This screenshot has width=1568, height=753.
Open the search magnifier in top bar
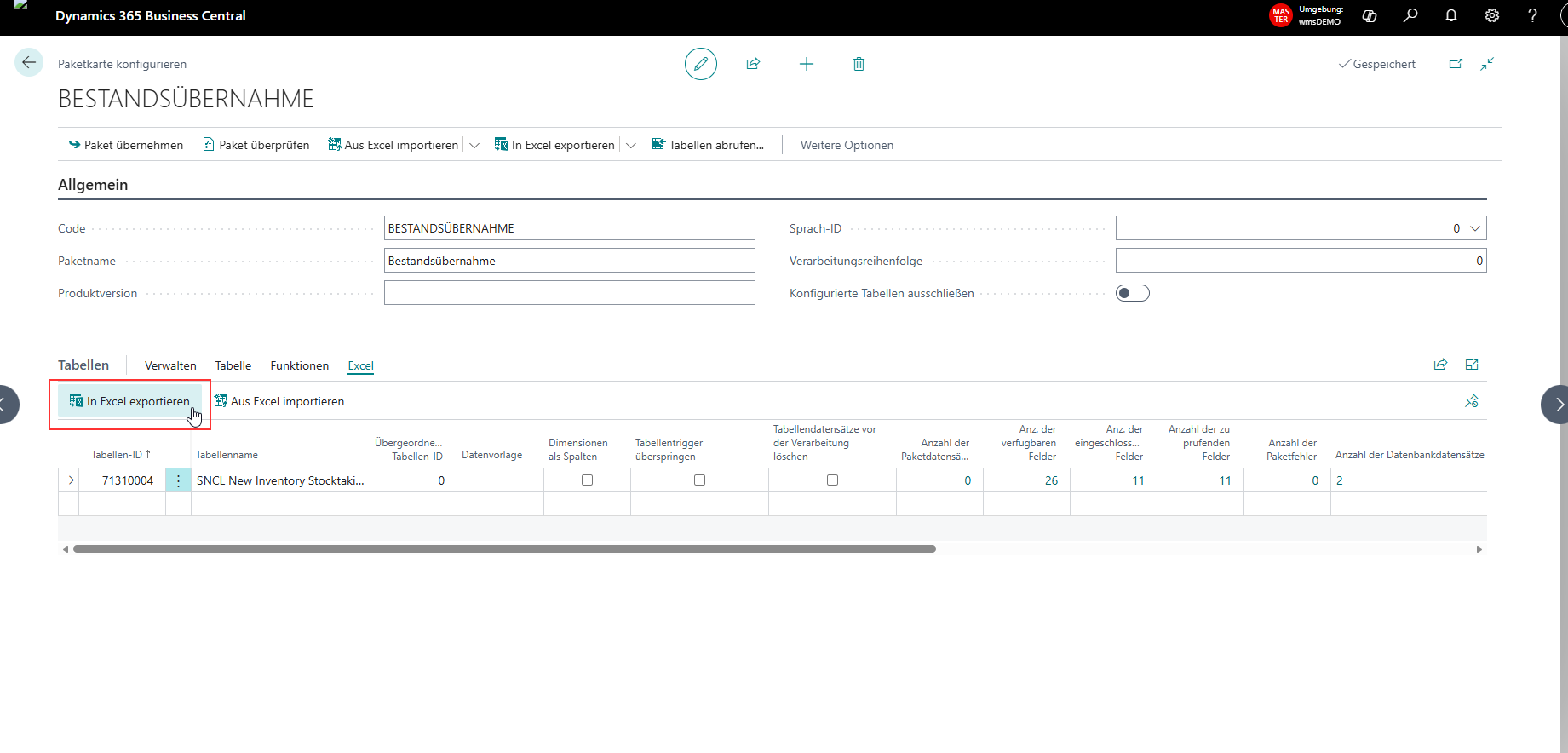[x=1410, y=15]
